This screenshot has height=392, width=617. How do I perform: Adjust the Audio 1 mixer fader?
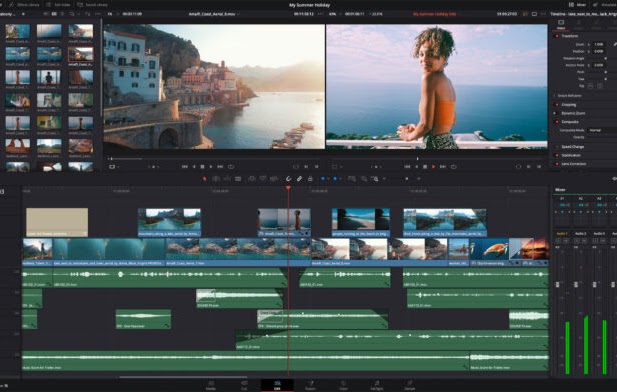click(558, 285)
